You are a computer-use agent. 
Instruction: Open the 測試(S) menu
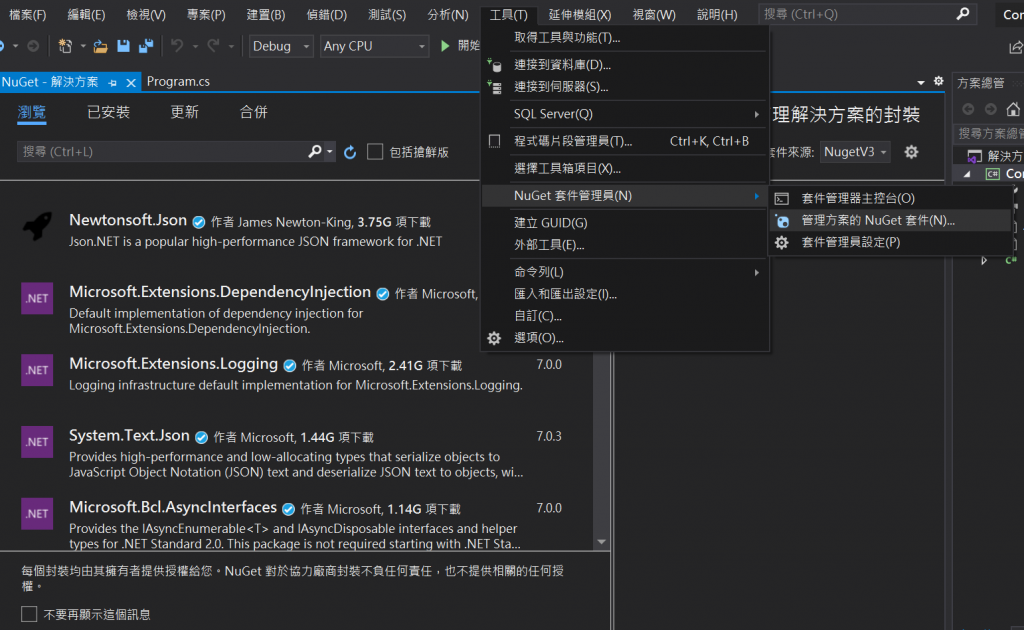(387, 14)
